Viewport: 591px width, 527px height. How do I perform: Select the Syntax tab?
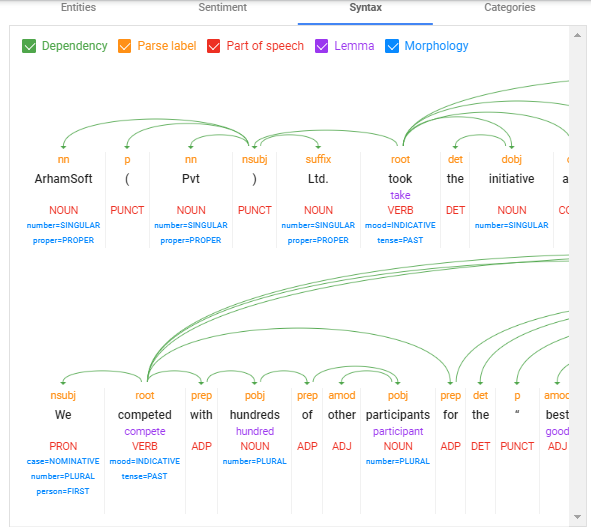click(365, 7)
